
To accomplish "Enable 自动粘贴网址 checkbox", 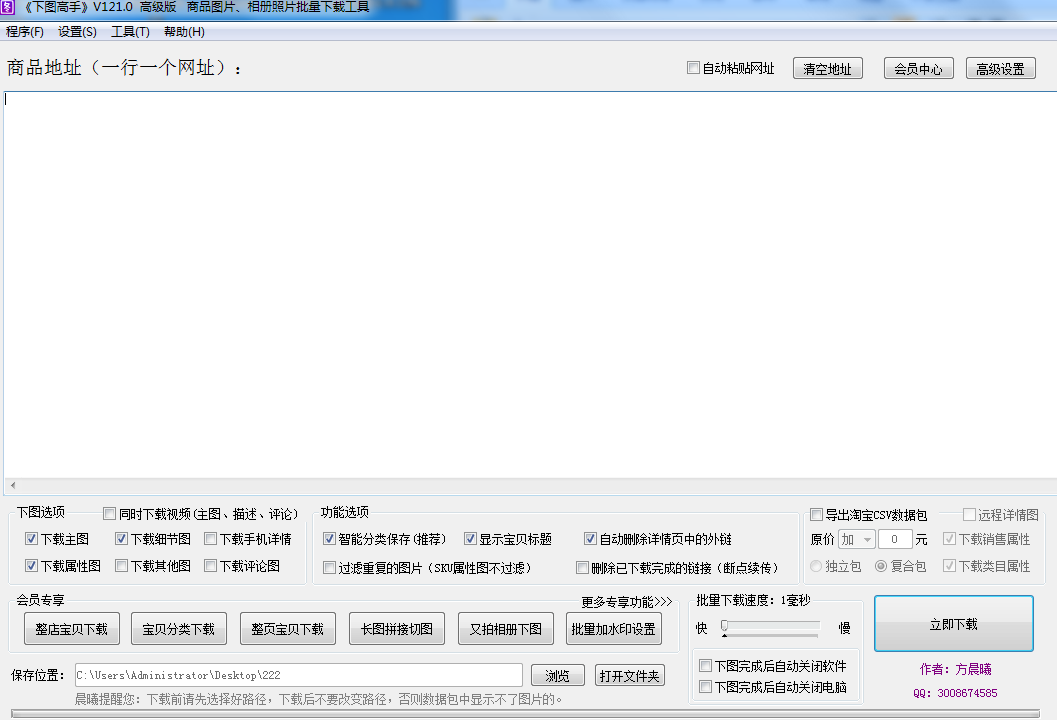I will [x=693, y=67].
